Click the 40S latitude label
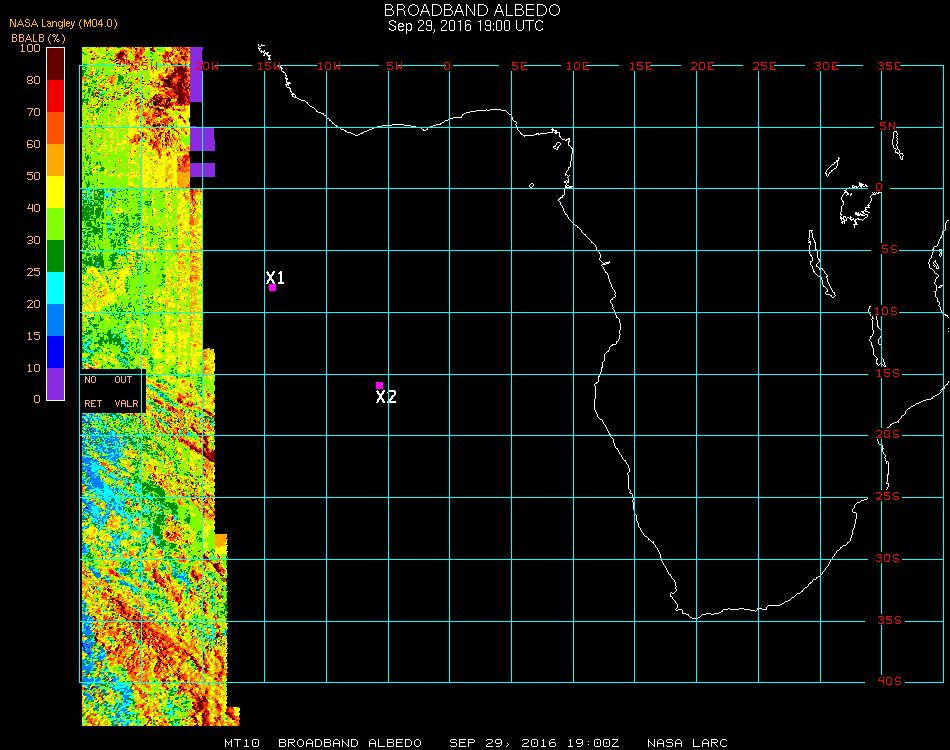The image size is (950, 750). (889, 682)
